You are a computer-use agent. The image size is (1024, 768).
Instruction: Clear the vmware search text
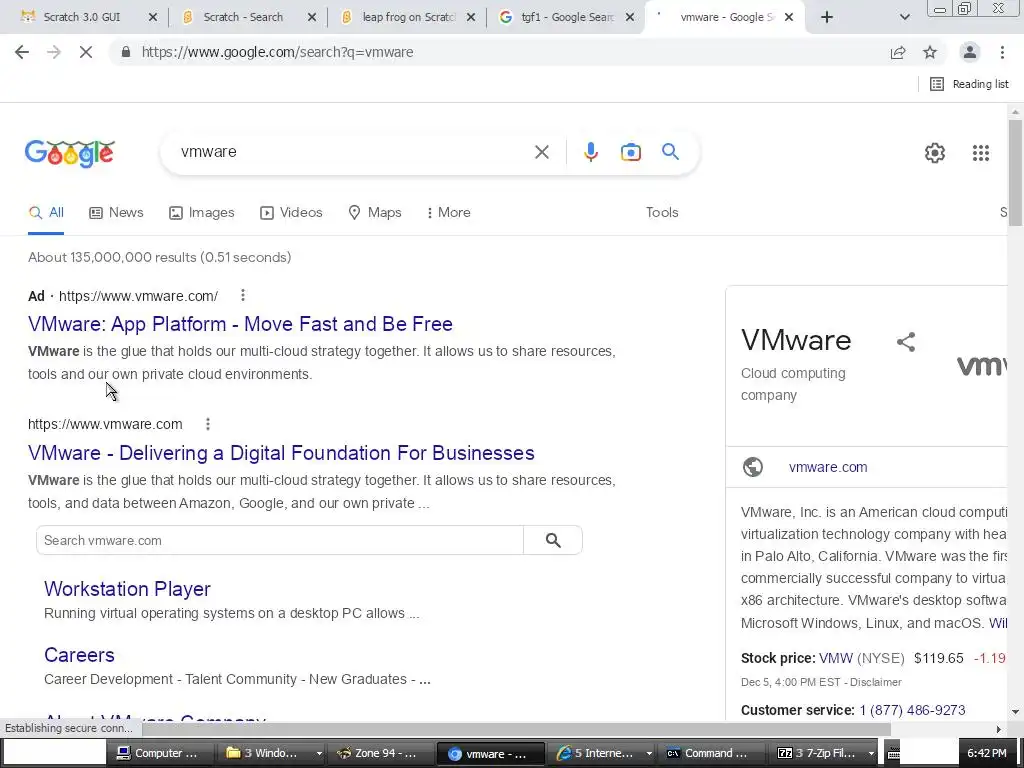pos(541,152)
